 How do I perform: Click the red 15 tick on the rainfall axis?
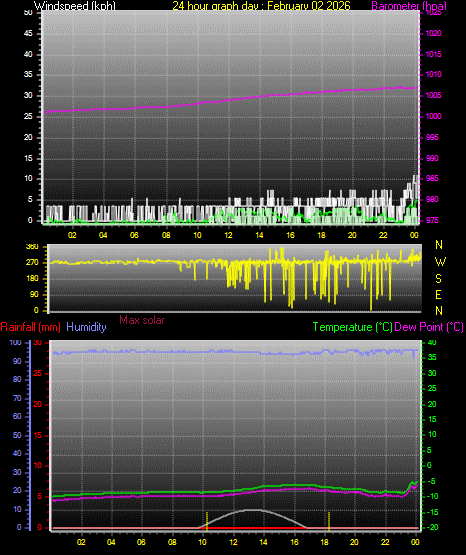[38, 435]
